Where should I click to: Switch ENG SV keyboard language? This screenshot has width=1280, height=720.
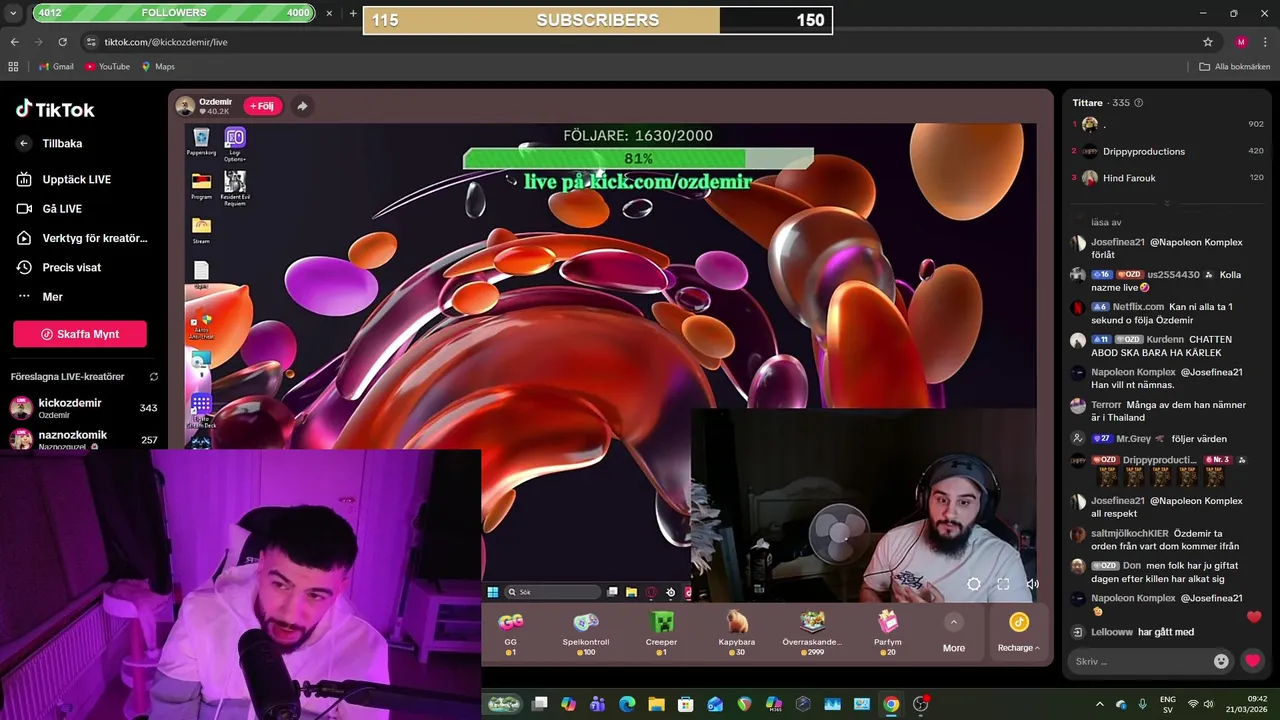[x=1167, y=704]
